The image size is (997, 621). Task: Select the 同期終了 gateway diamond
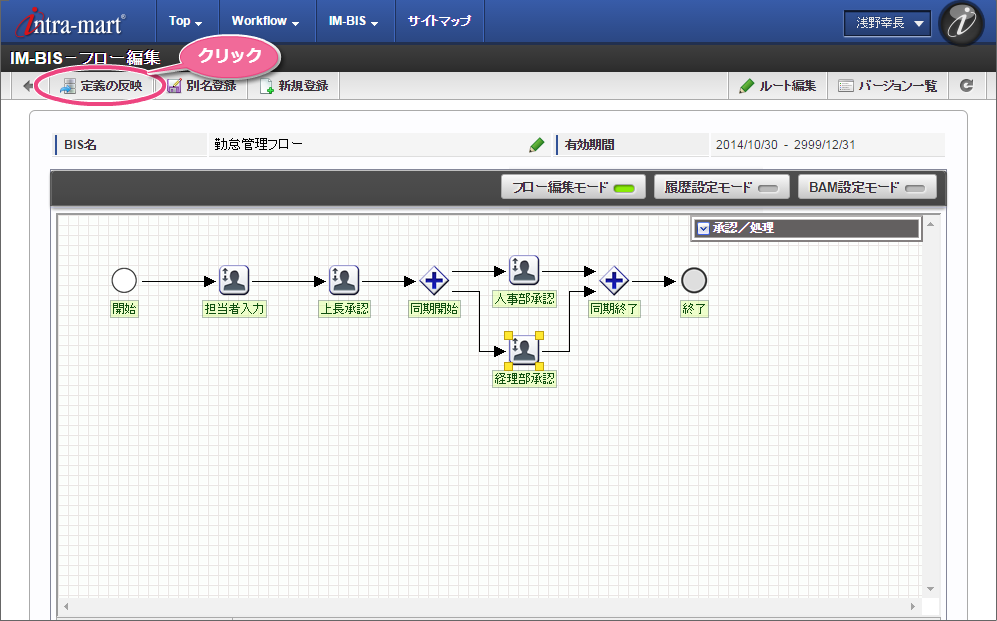tap(614, 280)
